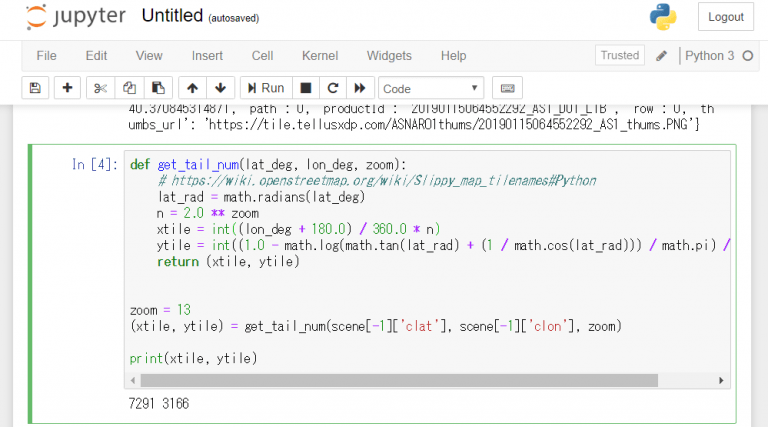Click right arrow of code horizontal scrollbar
The width and height of the screenshot is (768, 427).
point(721,380)
